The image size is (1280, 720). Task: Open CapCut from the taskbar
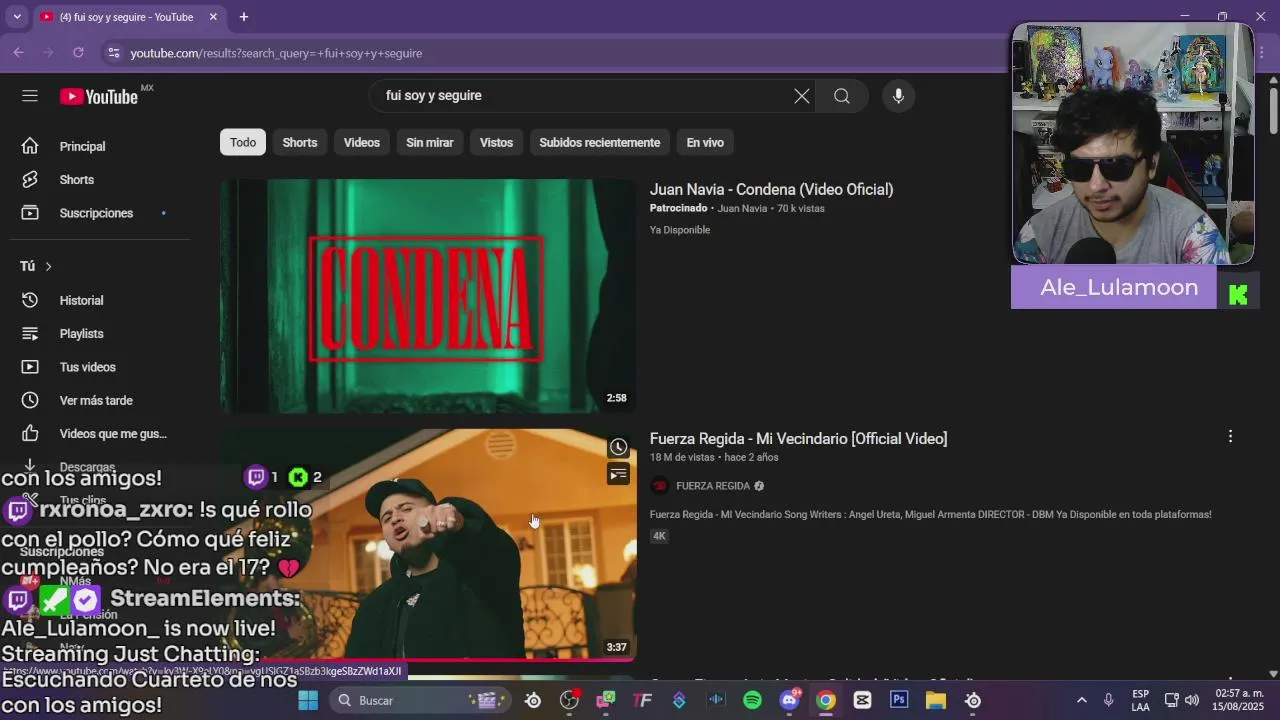pyautogui.click(x=862, y=700)
